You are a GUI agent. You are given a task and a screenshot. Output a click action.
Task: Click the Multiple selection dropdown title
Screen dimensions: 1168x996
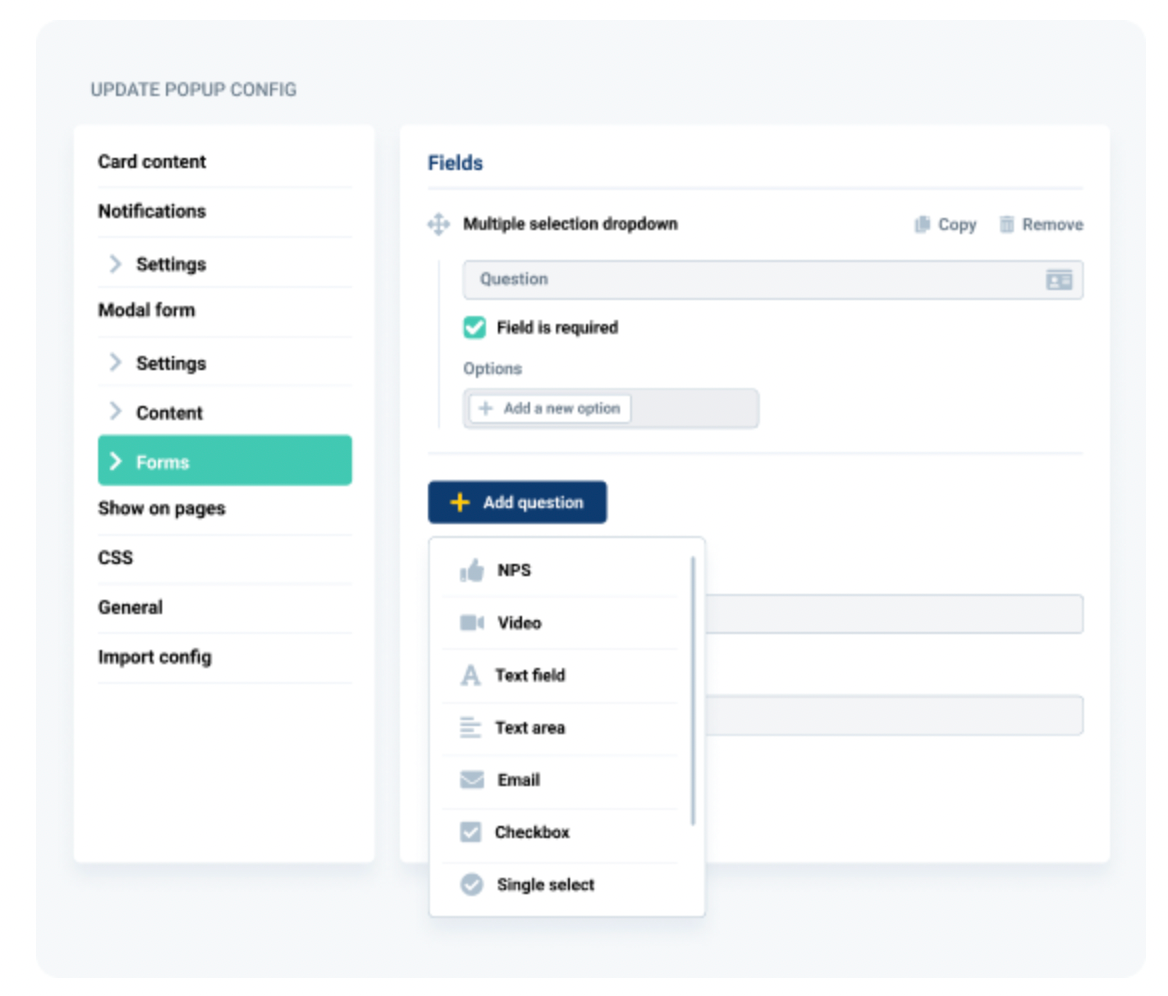click(x=571, y=223)
